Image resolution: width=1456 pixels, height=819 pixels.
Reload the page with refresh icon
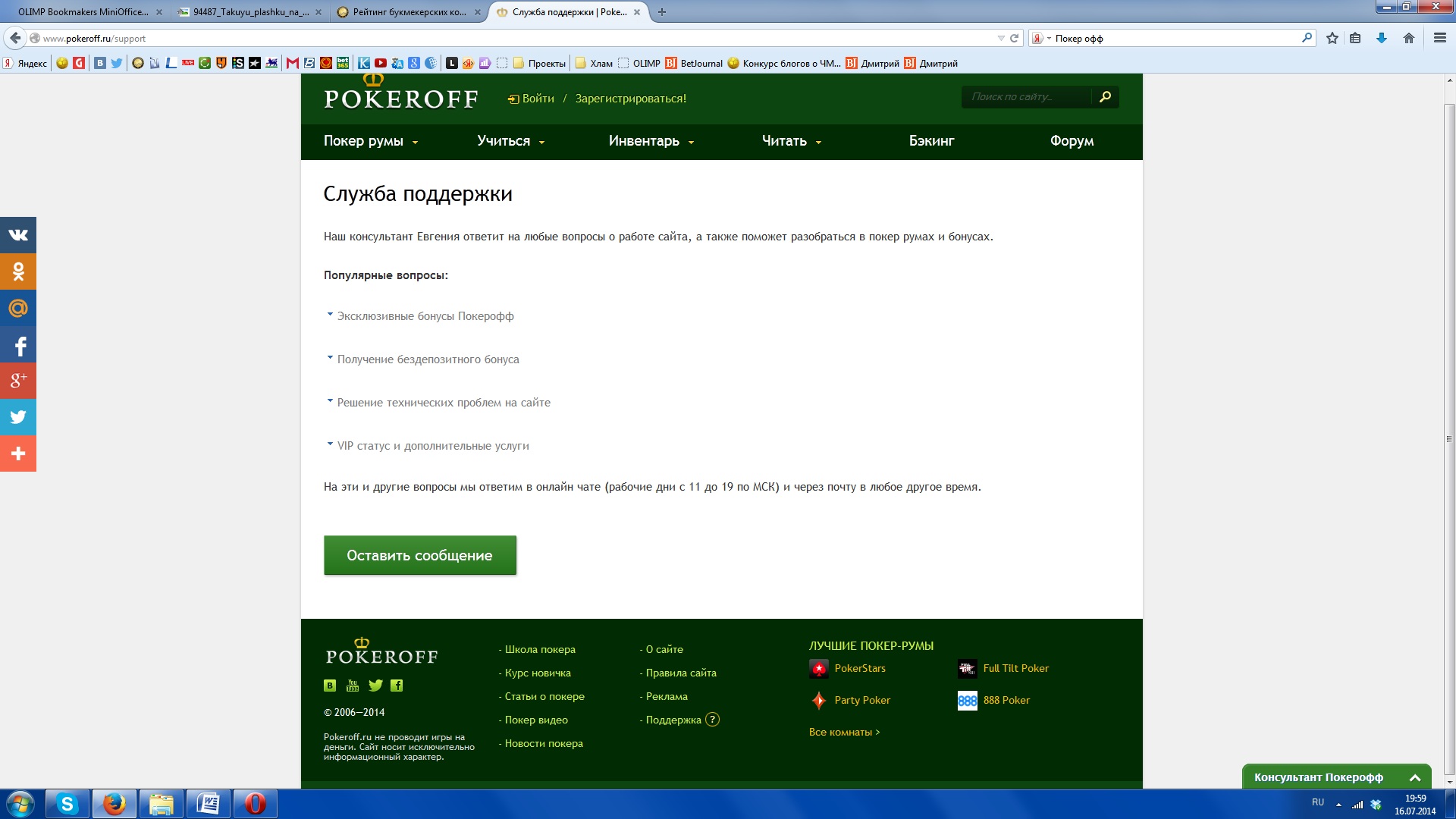pyautogui.click(x=1014, y=38)
